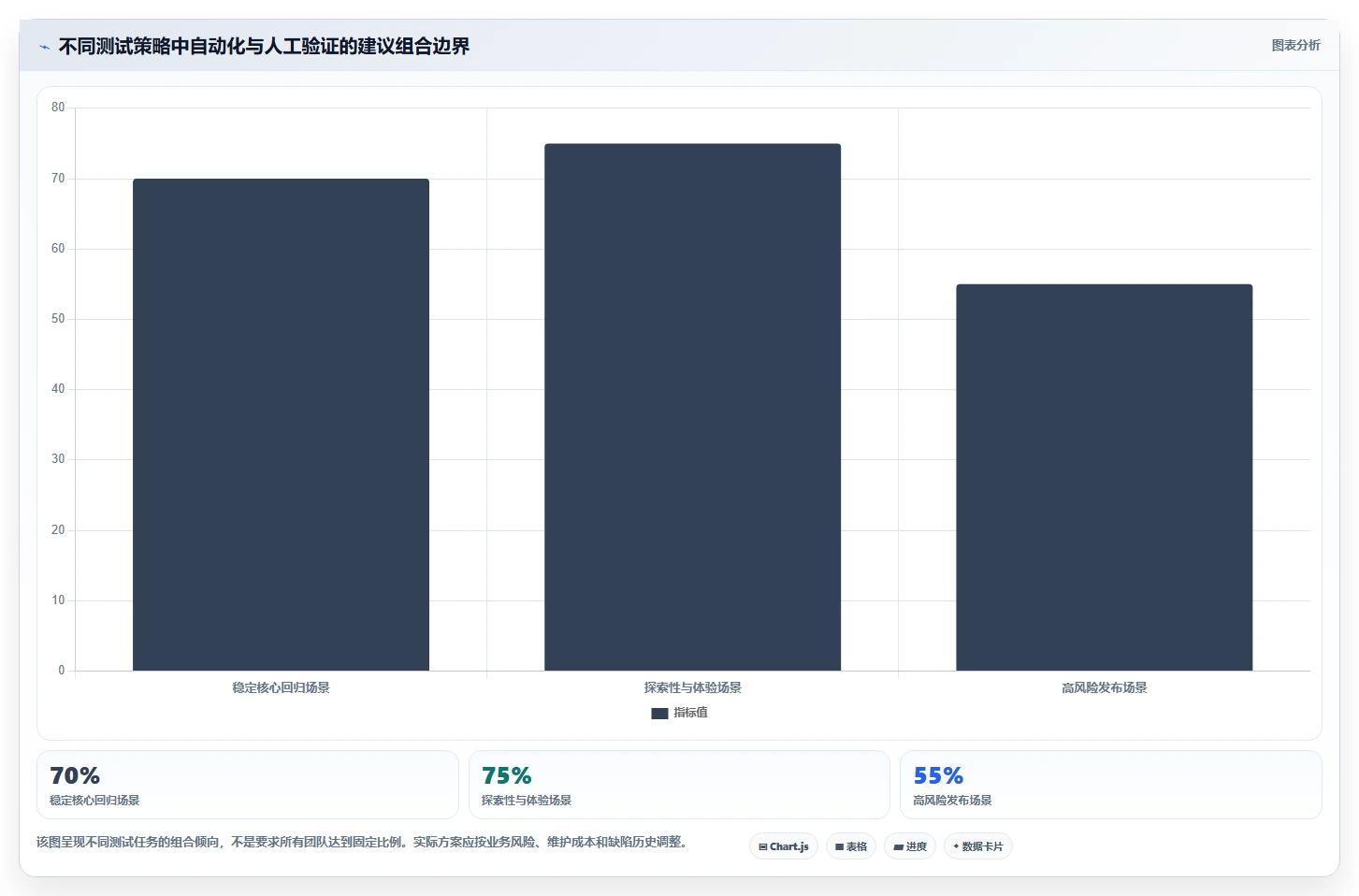
Task: Select the 数据卡片 chip
Action: click(978, 846)
